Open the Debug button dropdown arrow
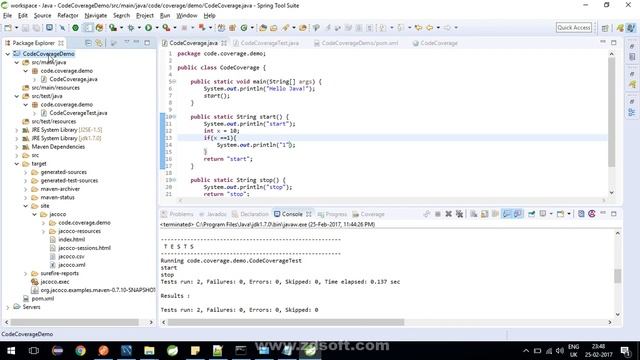Screen dimensions: 640x360 click(139, 28)
